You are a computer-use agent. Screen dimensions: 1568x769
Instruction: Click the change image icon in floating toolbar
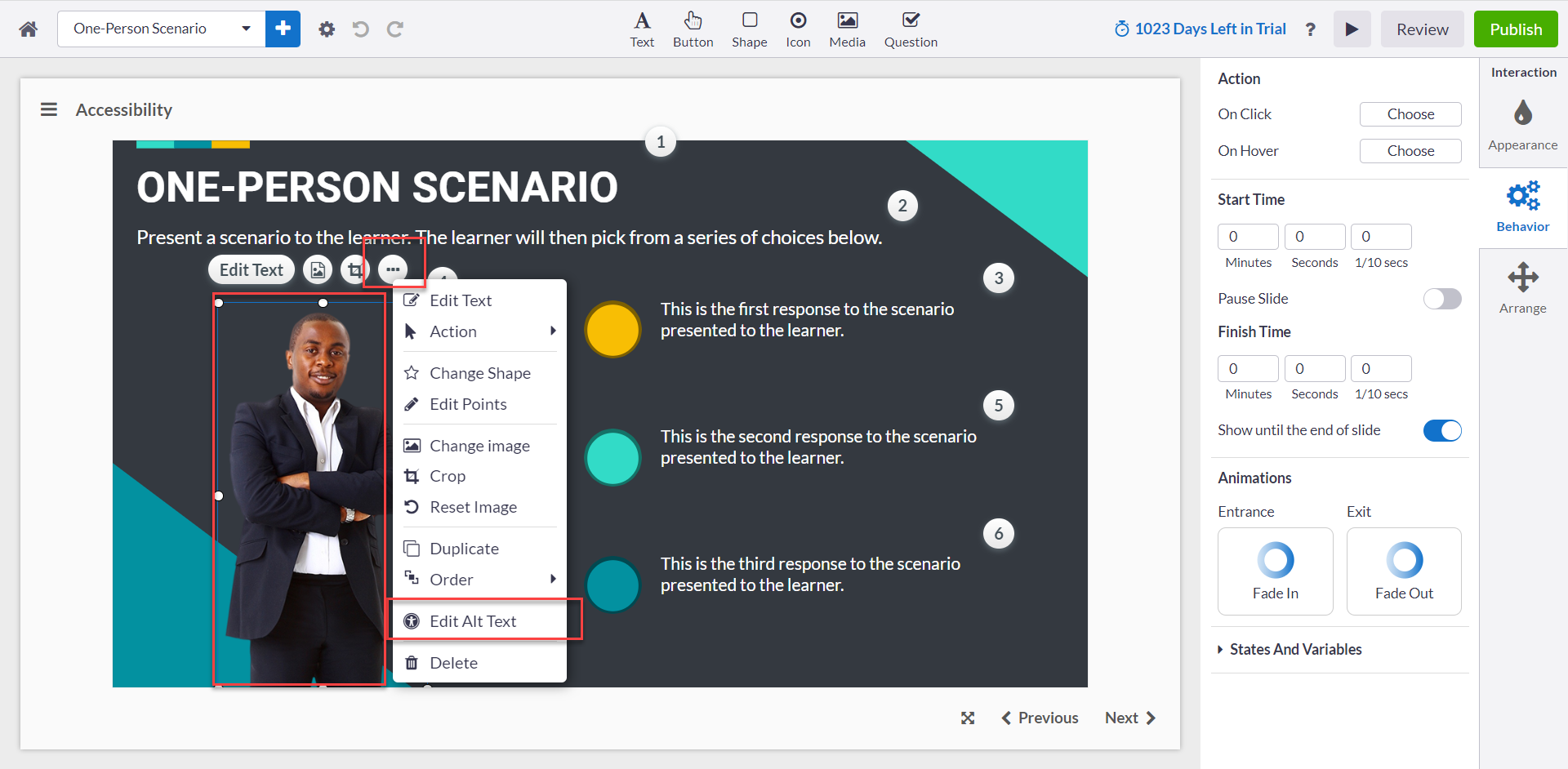318,269
